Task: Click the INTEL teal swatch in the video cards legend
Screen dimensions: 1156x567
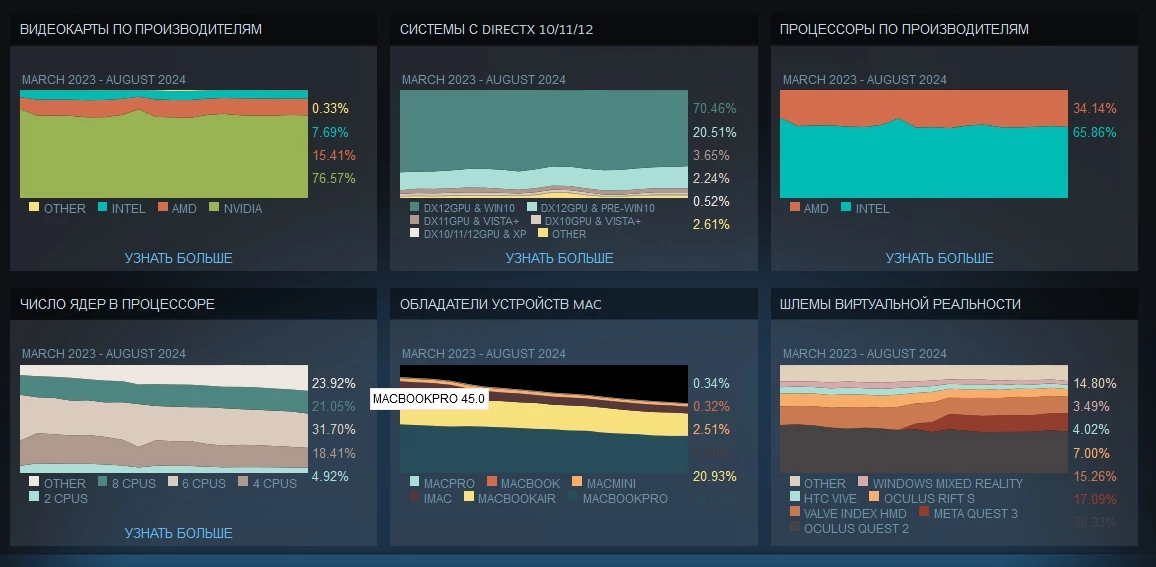Action: point(102,208)
